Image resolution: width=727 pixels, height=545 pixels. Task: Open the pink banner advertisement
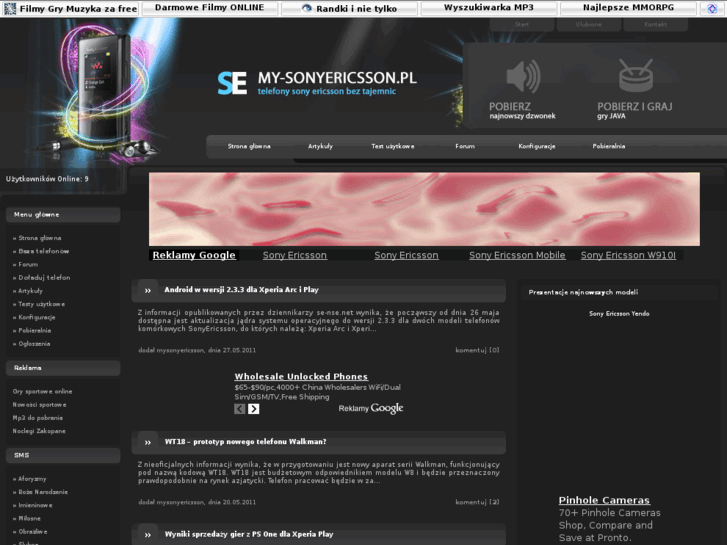click(x=424, y=209)
